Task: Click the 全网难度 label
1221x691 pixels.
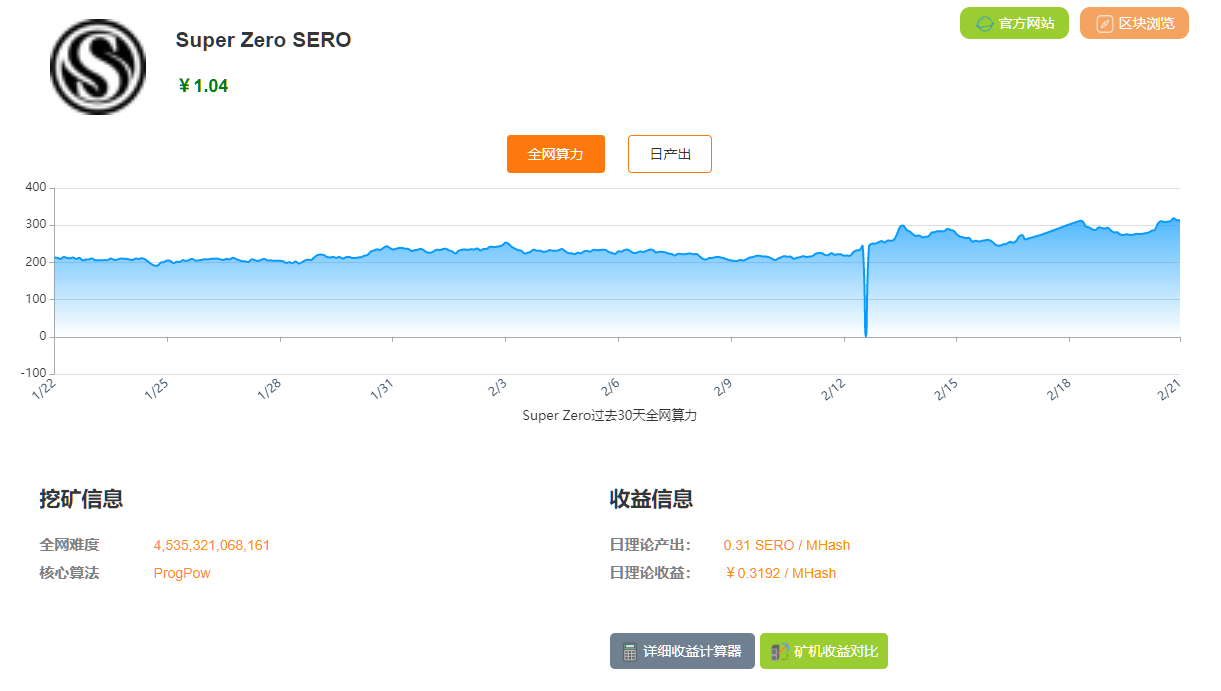Action: 70,545
